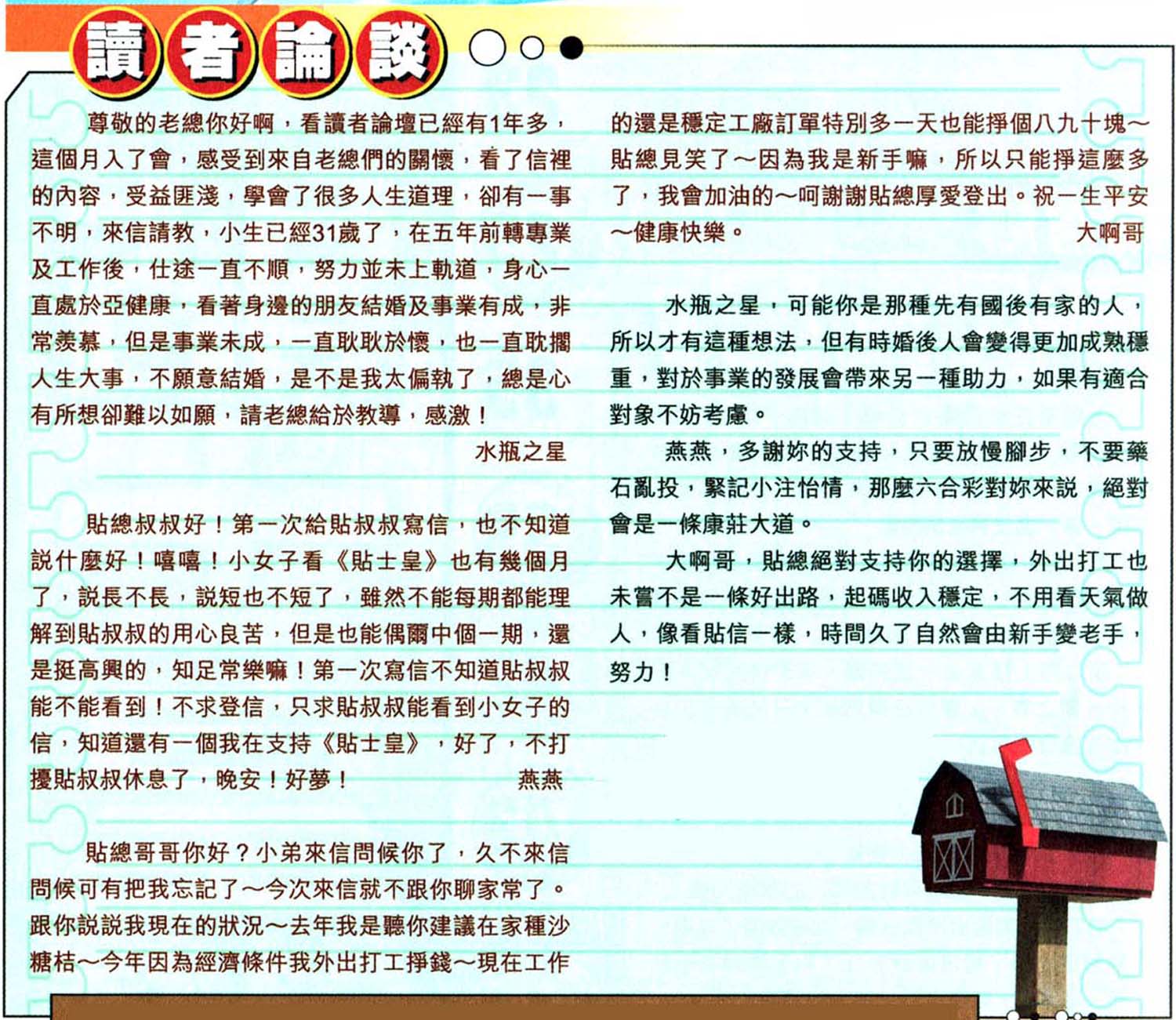This screenshot has width=1176, height=1020.
Task: Select the line starting "貼總見笑了"
Action: 880,160
